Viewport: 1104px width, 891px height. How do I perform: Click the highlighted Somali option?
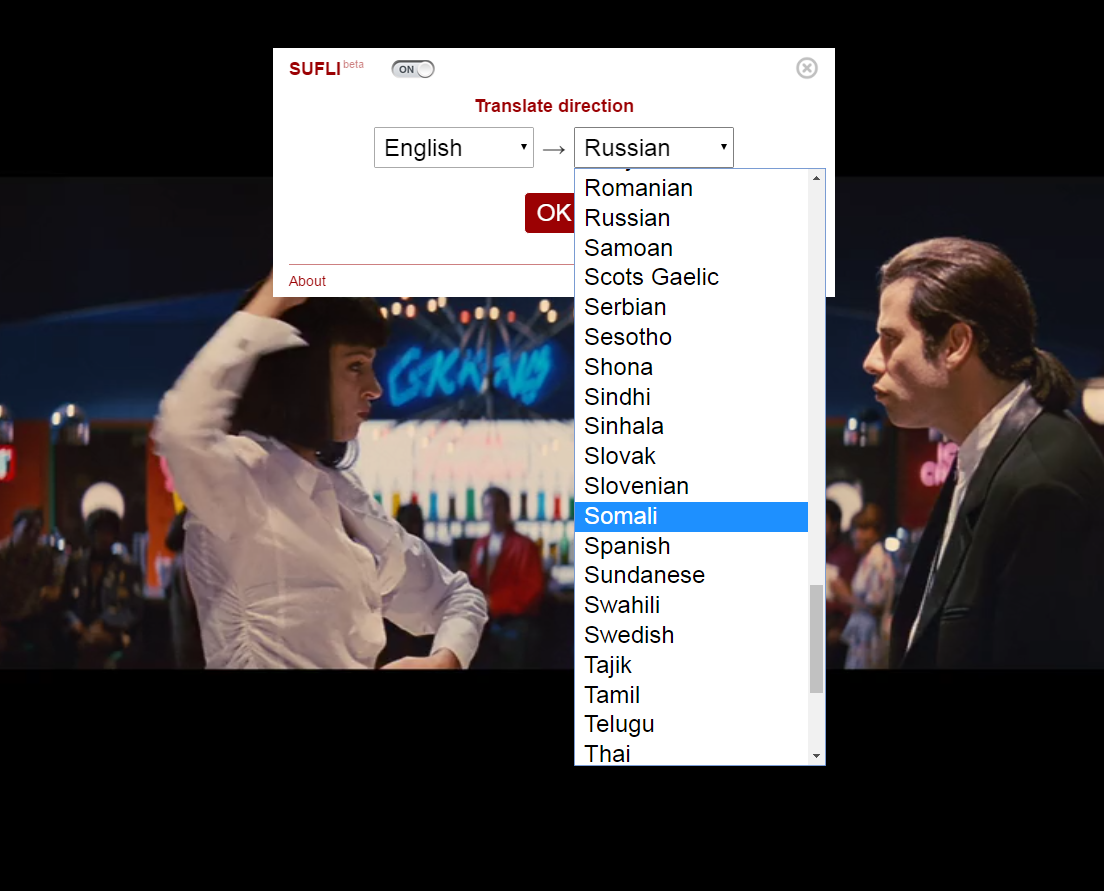coord(691,516)
